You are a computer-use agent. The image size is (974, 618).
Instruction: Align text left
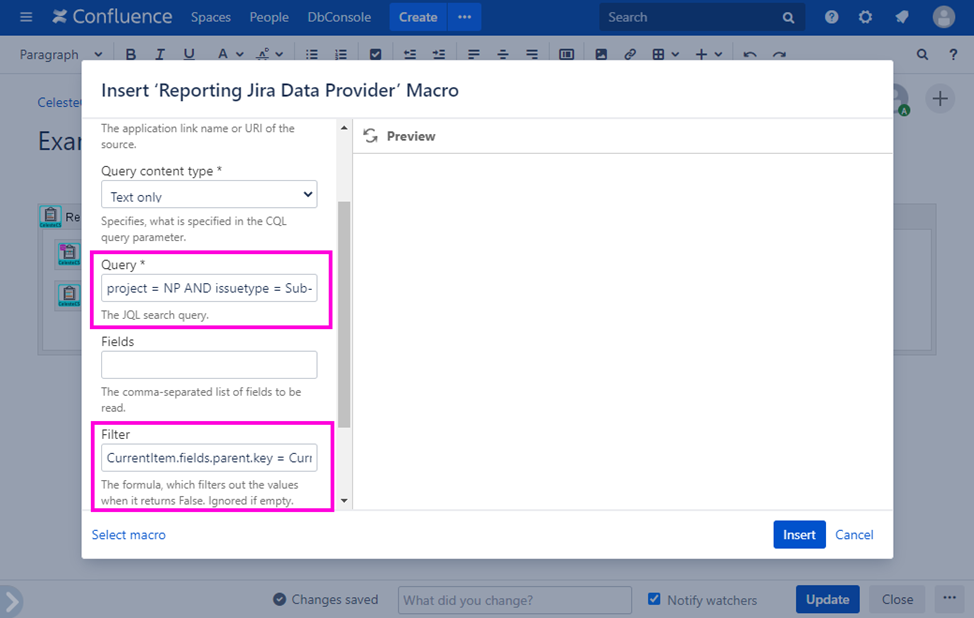pos(474,55)
